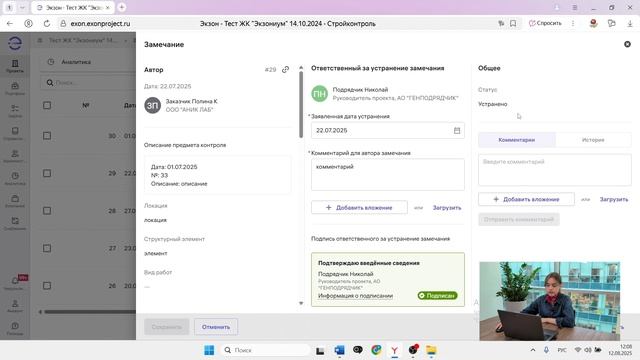The image size is (640, 360).
Task: Click Добавить вложение under responsible's comment
Action: point(359,207)
